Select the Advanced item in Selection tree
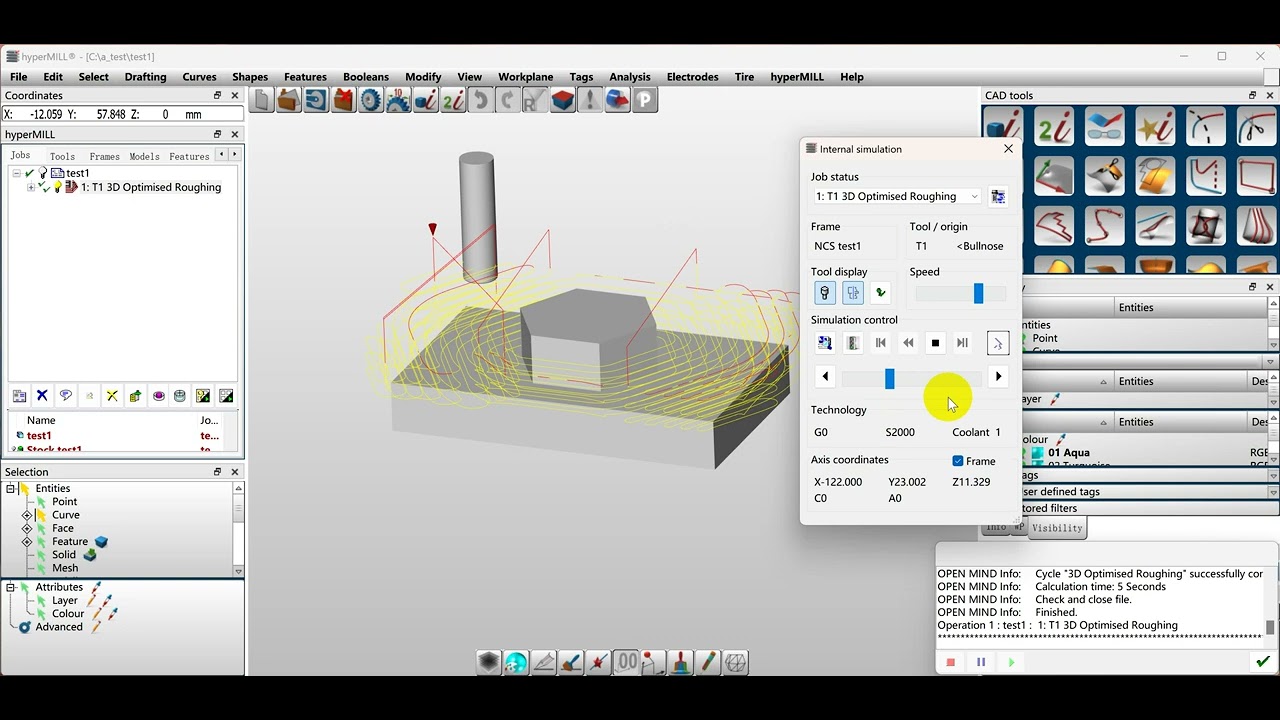 pyautogui.click(x=59, y=627)
